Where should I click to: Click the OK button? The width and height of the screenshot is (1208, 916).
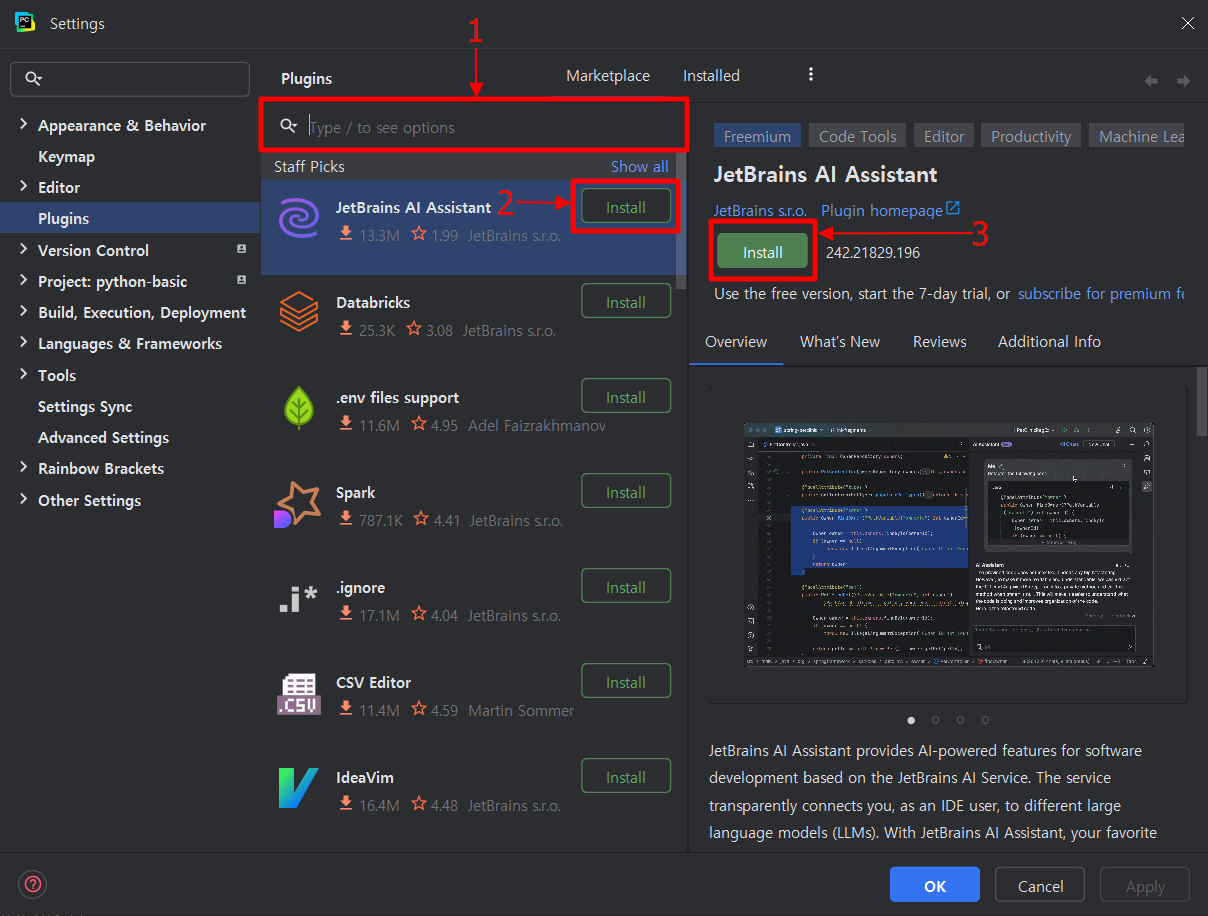[935, 885]
